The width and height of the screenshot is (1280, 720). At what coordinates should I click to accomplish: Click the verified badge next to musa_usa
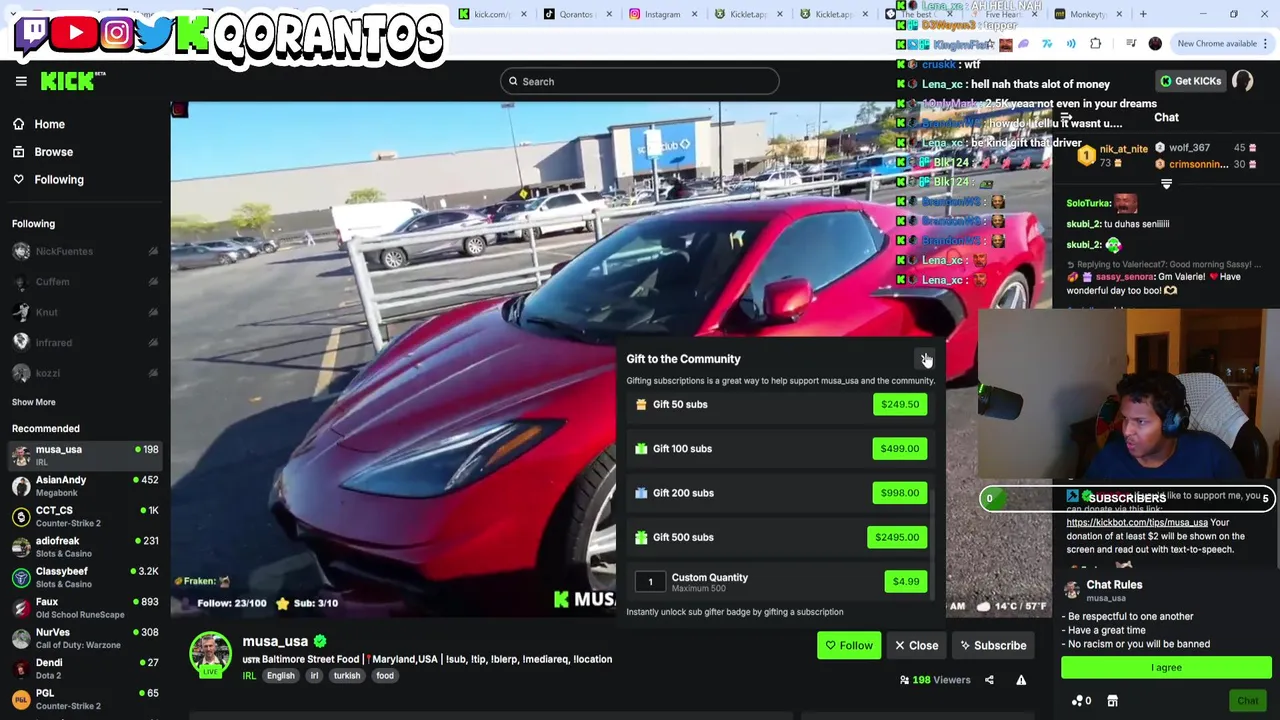click(319, 641)
